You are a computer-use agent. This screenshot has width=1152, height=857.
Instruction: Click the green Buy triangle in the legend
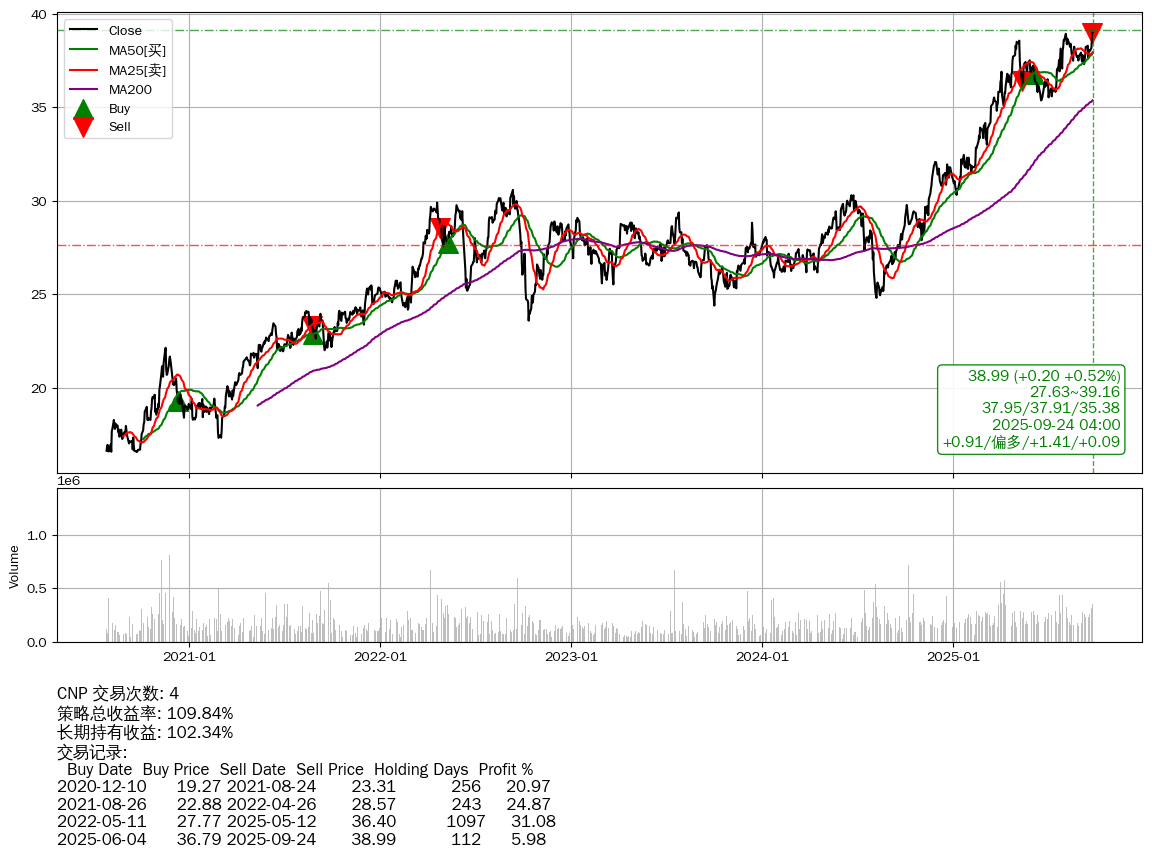84,108
